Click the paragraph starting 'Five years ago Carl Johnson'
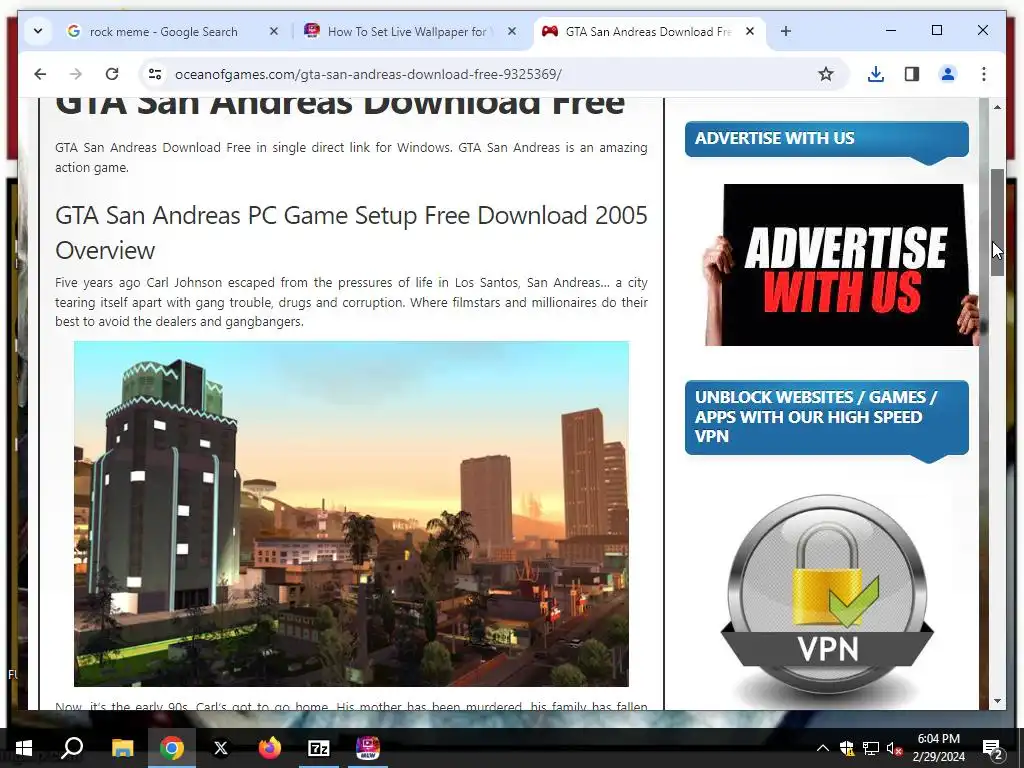The width and height of the screenshot is (1024, 768). coord(351,302)
